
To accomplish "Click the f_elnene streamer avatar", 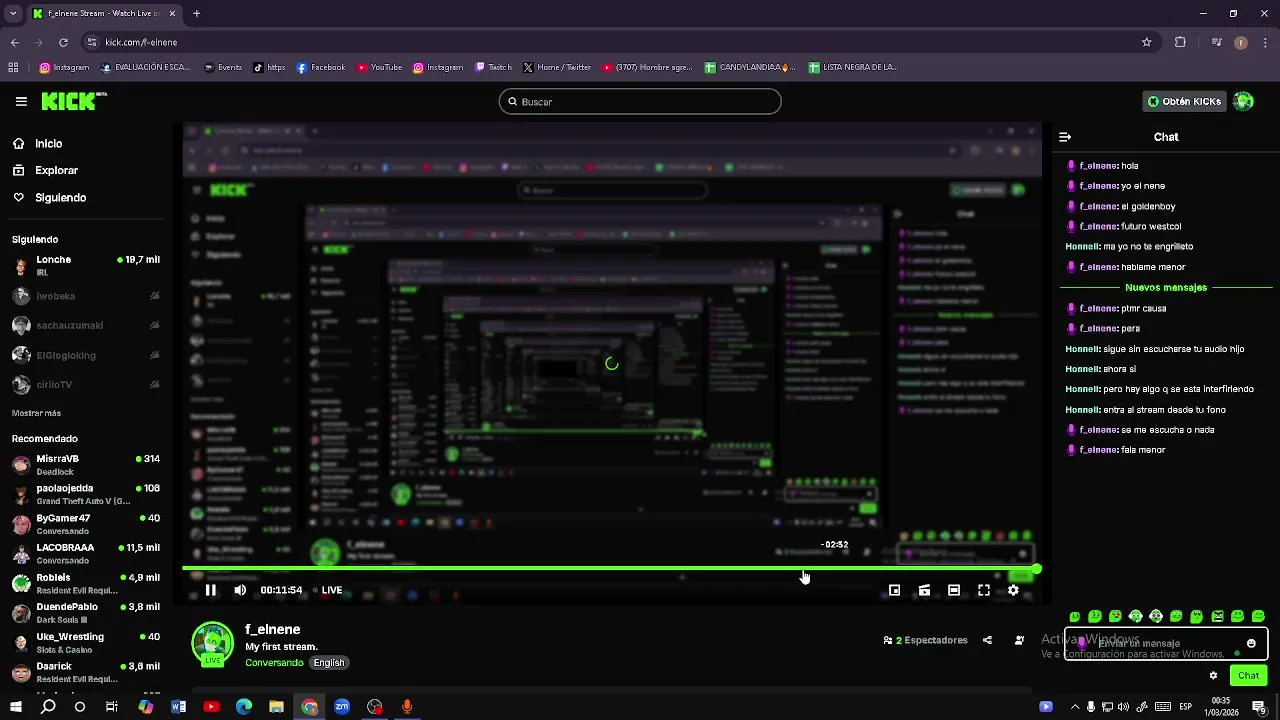I will click(212, 643).
